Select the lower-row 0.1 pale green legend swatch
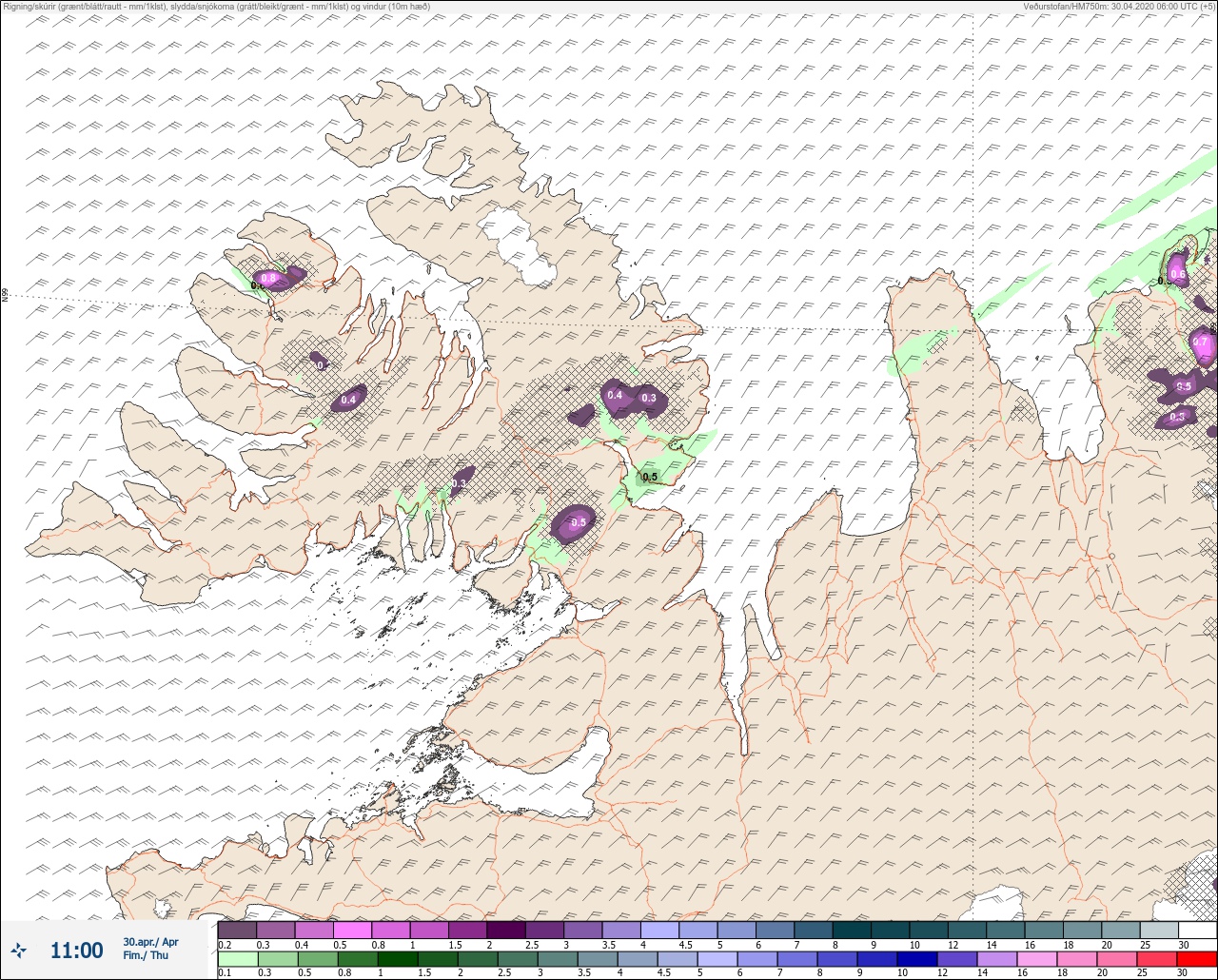 point(237,959)
